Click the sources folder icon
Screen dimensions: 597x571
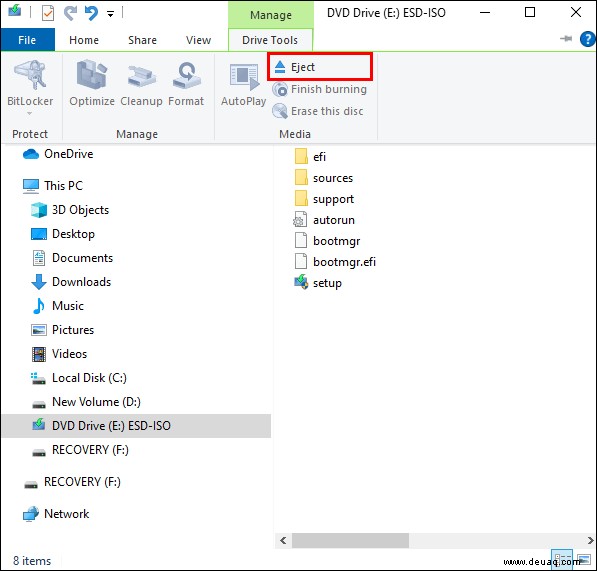[301, 177]
